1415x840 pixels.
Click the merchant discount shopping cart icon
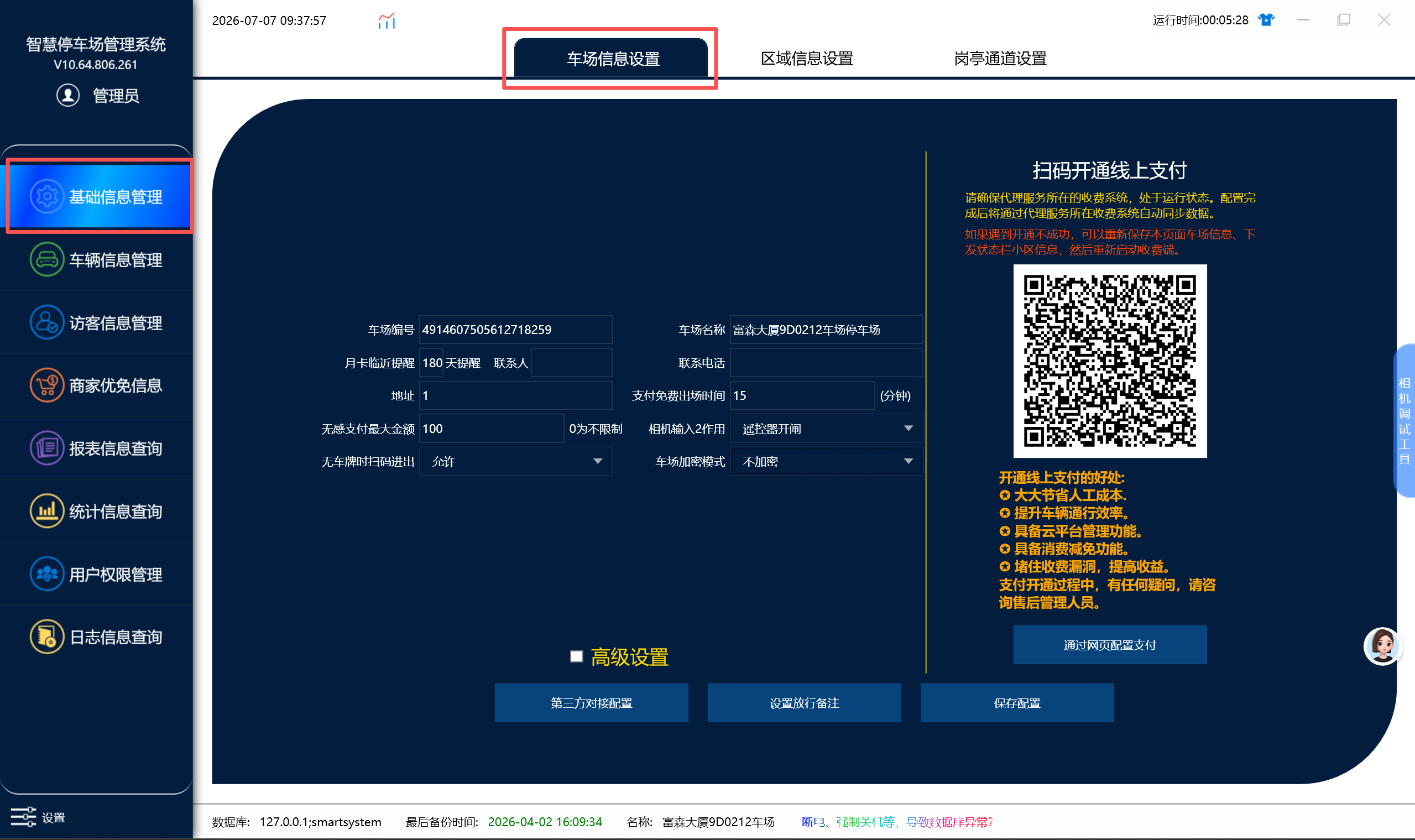click(x=47, y=385)
